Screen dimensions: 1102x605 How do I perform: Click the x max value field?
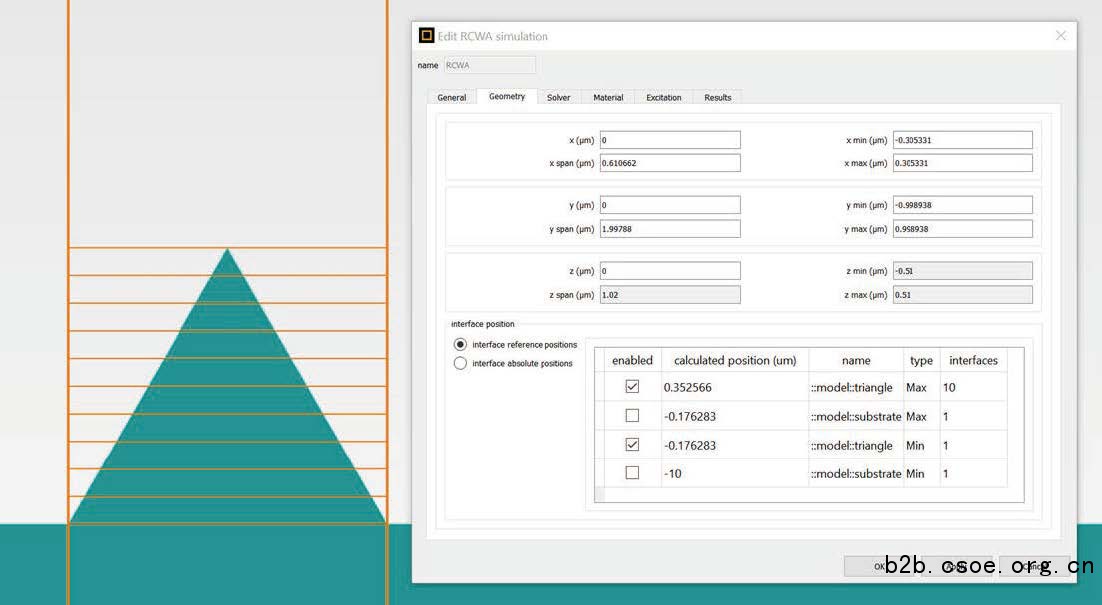[x=962, y=163]
